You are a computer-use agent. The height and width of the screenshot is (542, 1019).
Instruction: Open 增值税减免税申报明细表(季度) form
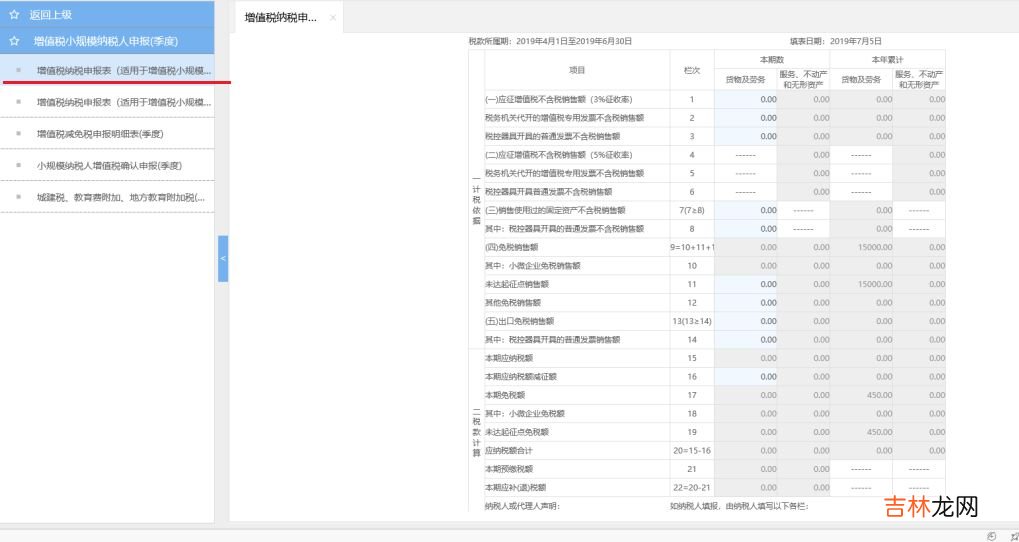pyautogui.click(x=100, y=133)
